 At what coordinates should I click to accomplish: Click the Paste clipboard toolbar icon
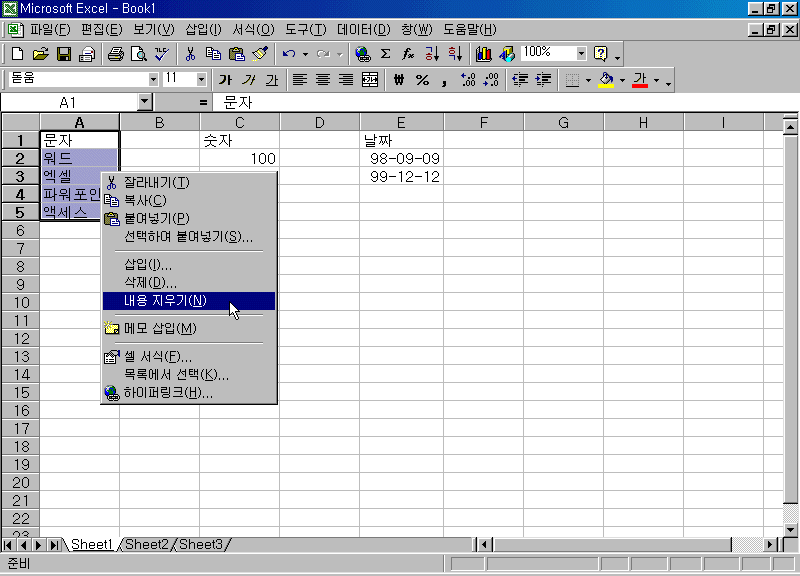pos(237,54)
